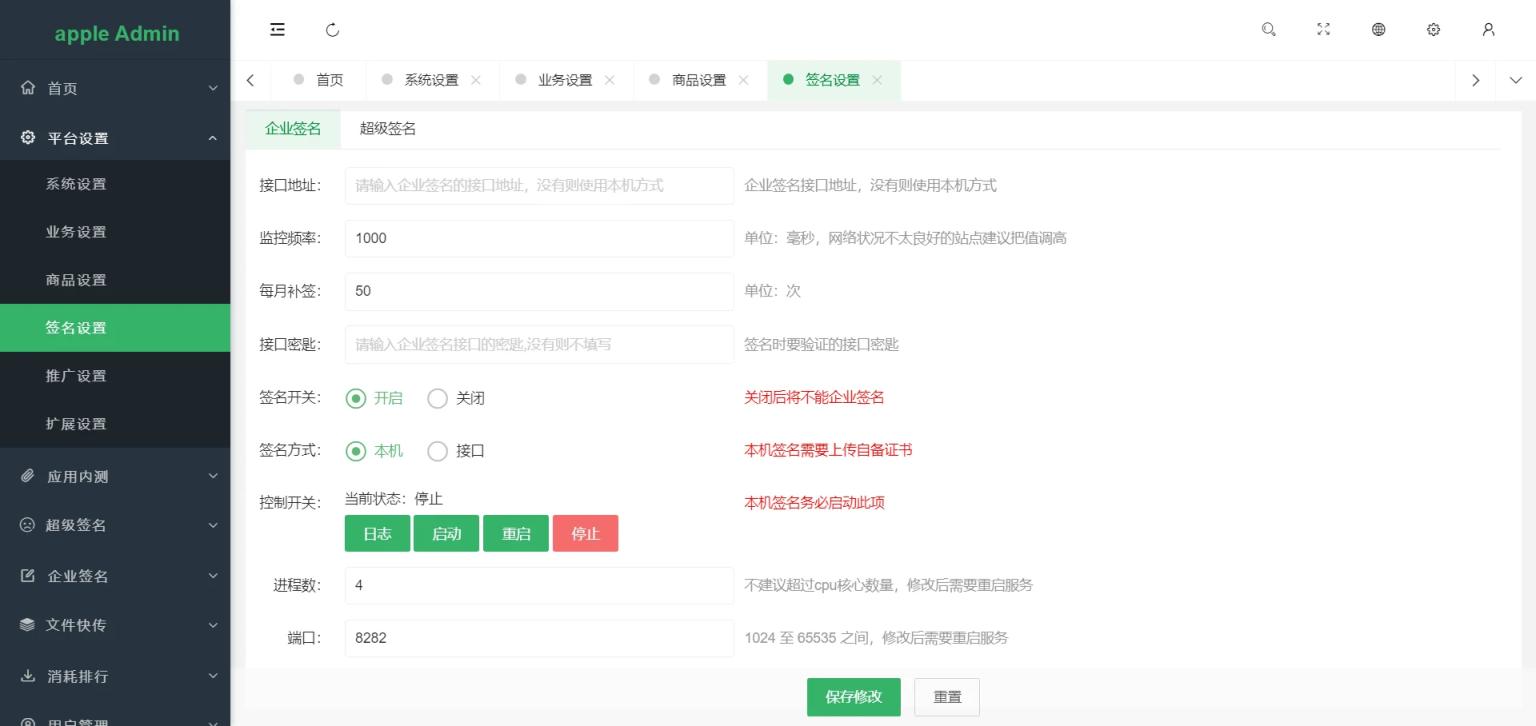The image size is (1536, 726).
Task: Click the refresh icon in top bar
Action: [x=333, y=30]
